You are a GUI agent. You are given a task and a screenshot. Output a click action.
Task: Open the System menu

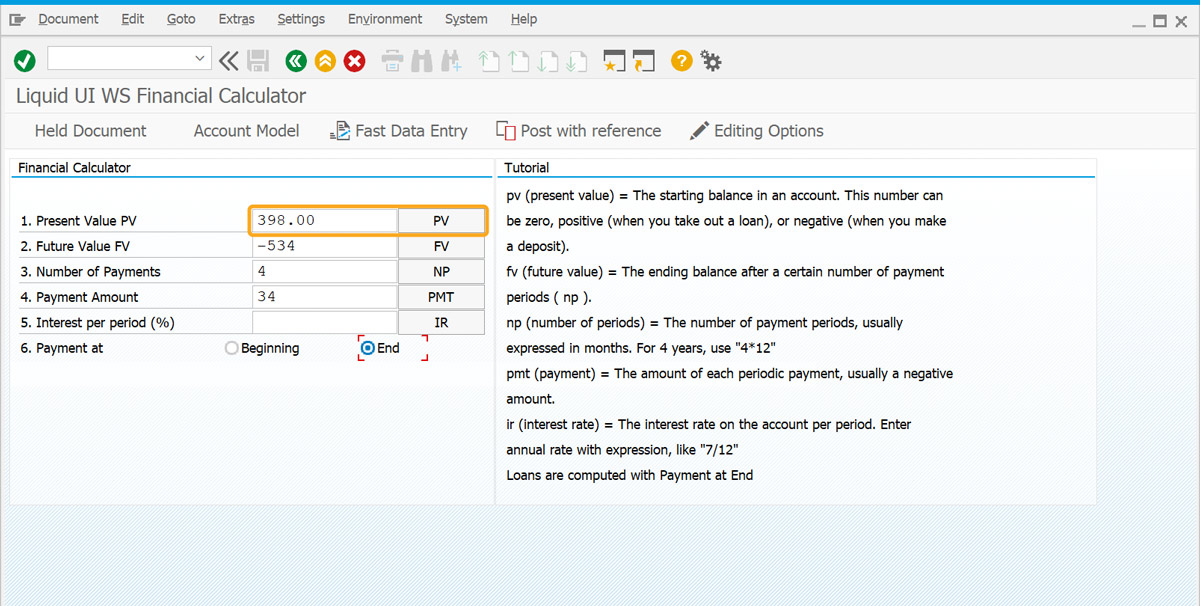pos(466,19)
